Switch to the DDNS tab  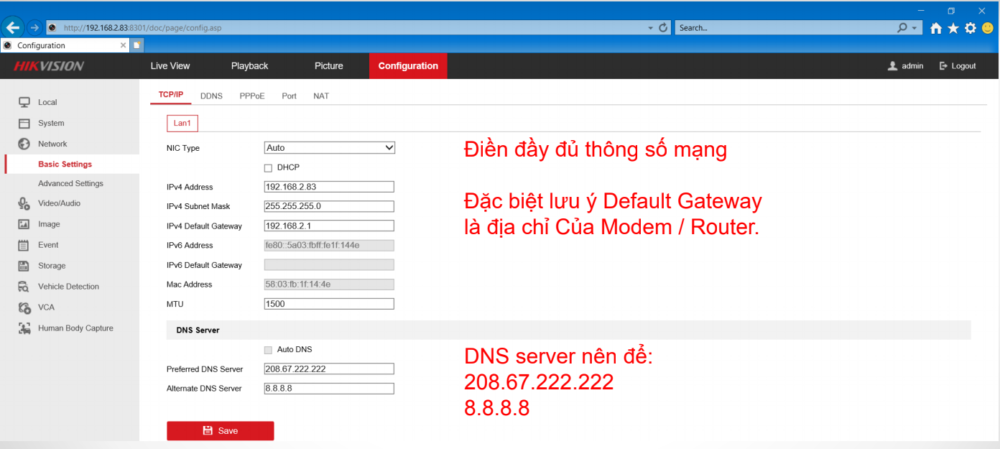pos(211,96)
